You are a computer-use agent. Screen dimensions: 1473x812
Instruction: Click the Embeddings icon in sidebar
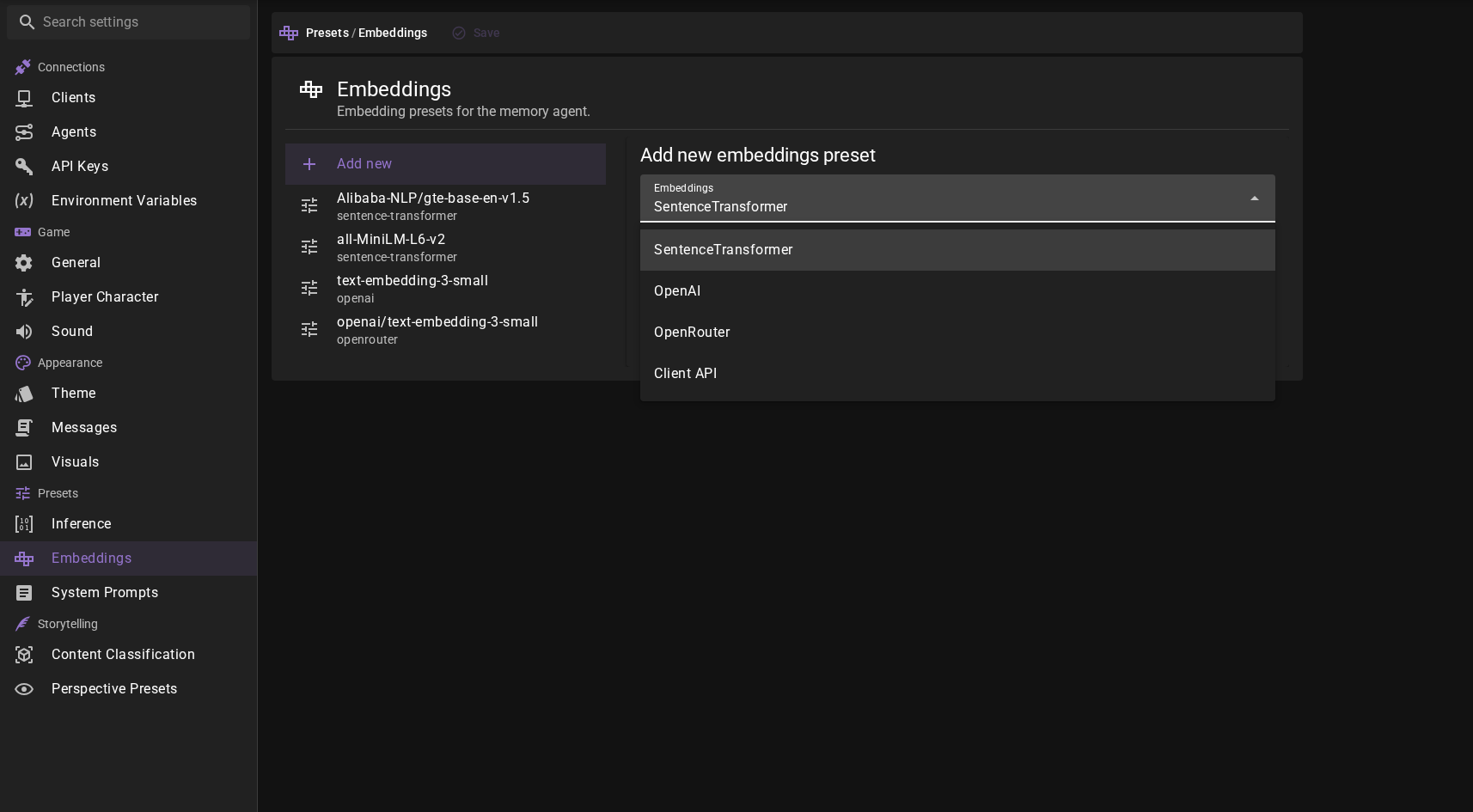coord(24,559)
